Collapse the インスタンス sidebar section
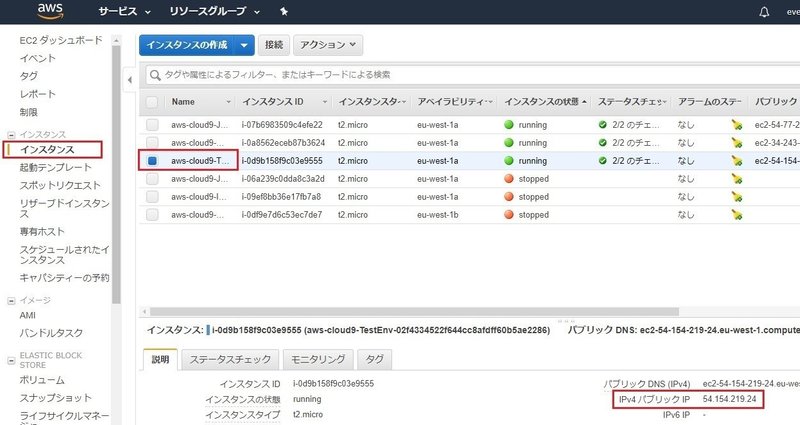Viewport: 800px width, 425px height. (x=11, y=135)
